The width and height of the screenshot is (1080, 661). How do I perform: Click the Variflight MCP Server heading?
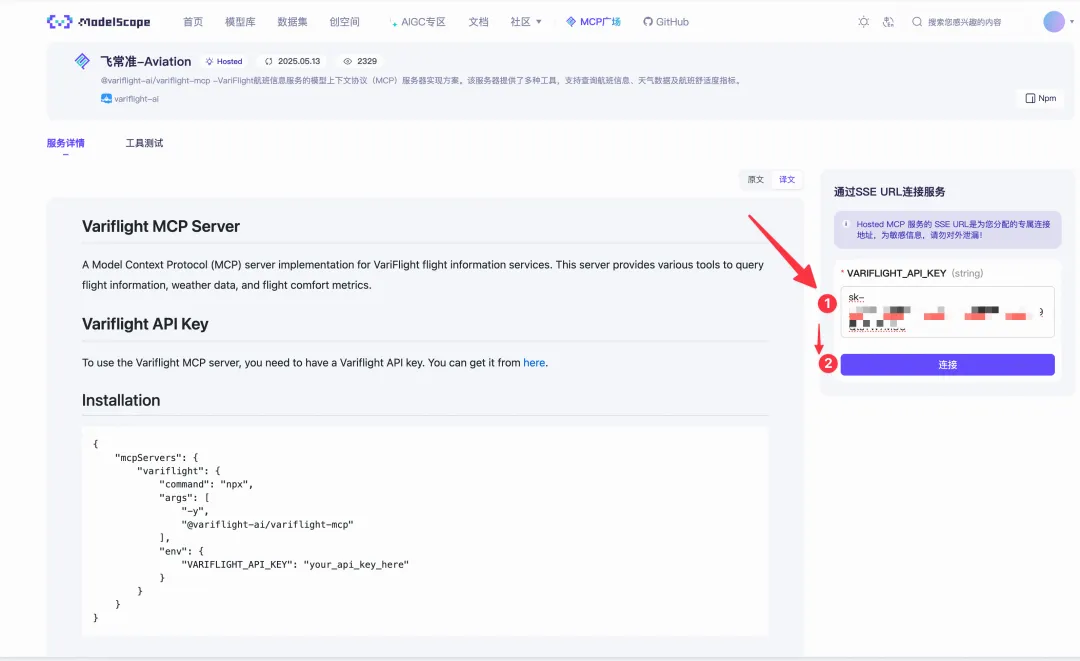161,227
